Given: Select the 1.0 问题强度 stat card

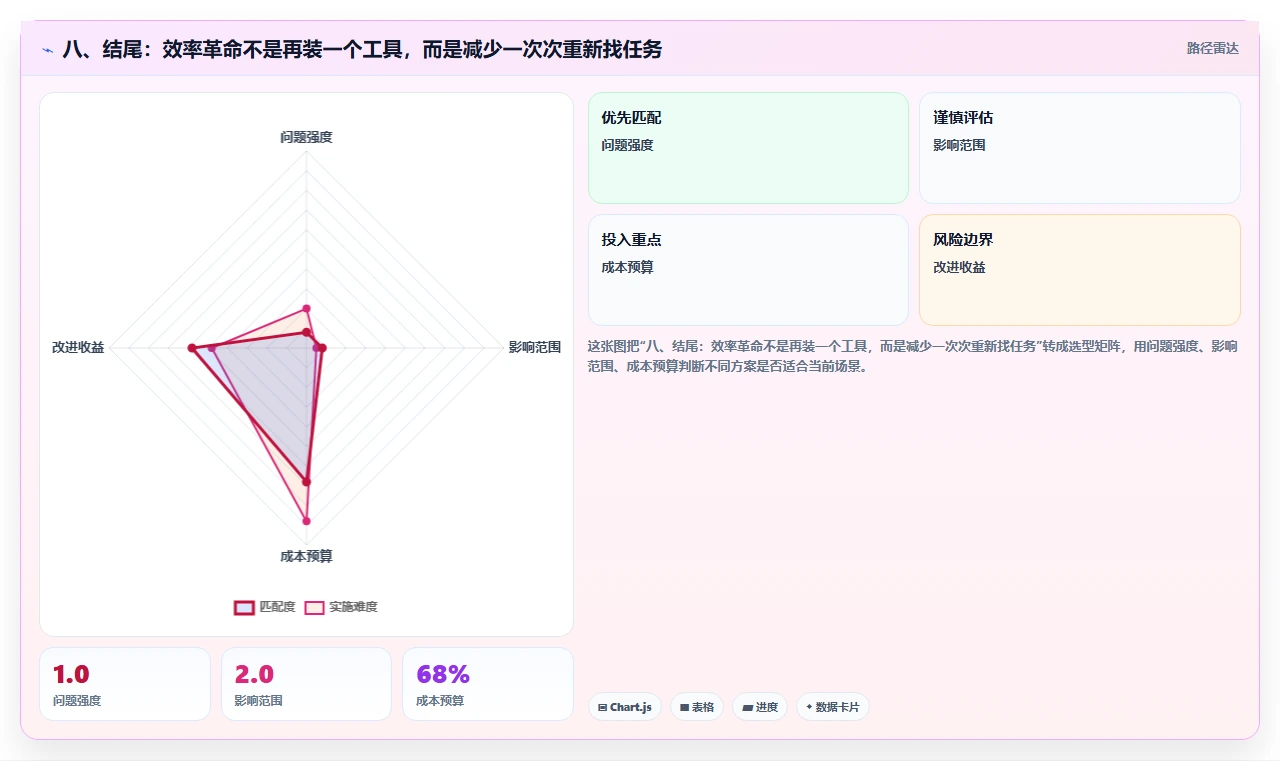Looking at the screenshot, I should click(125, 684).
